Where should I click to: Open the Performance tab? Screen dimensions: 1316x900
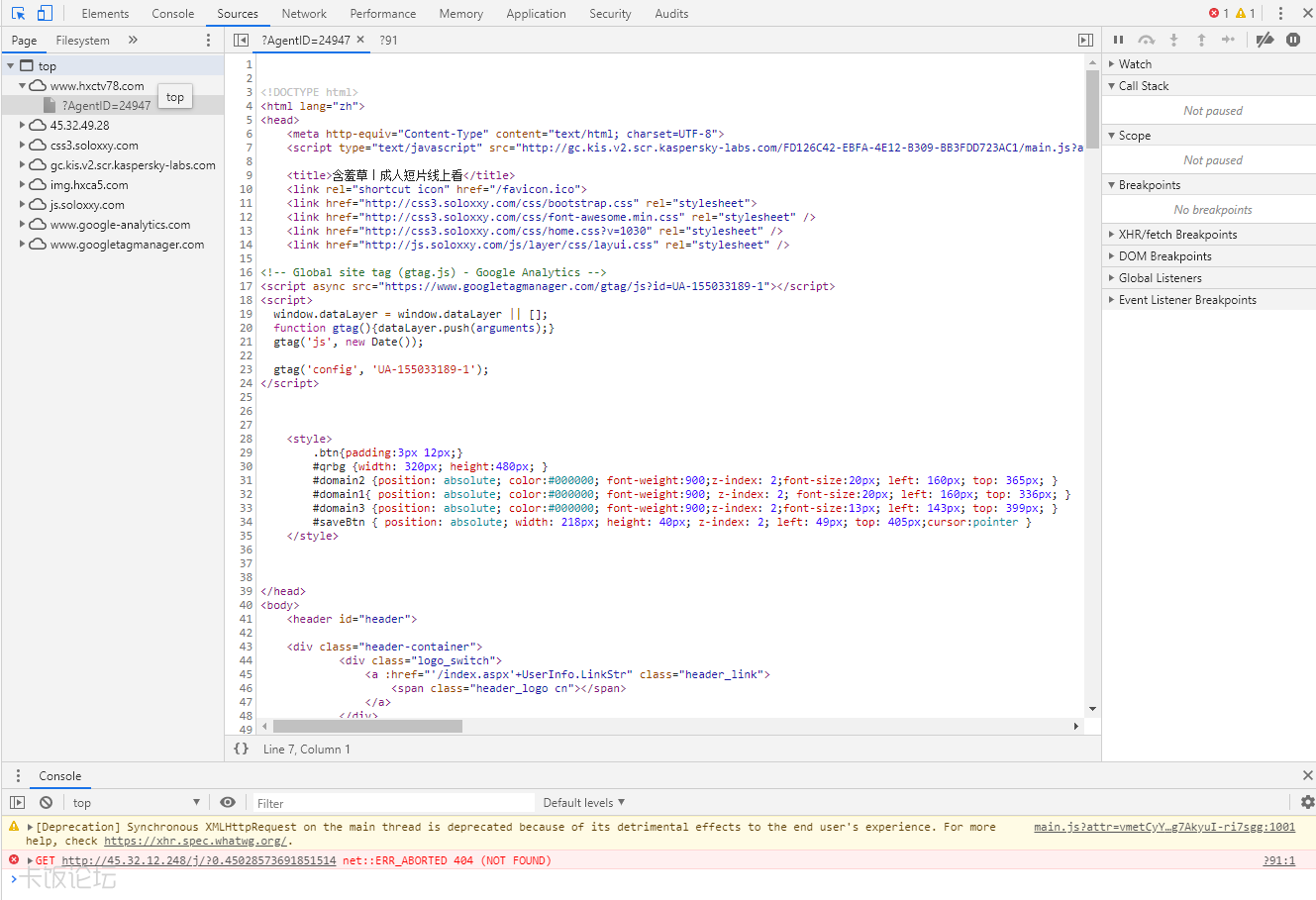pyautogui.click(x=382, y=13)
